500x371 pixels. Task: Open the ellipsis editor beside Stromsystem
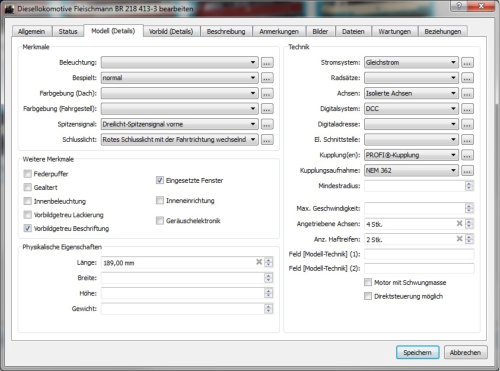click(x=467, y=63)
